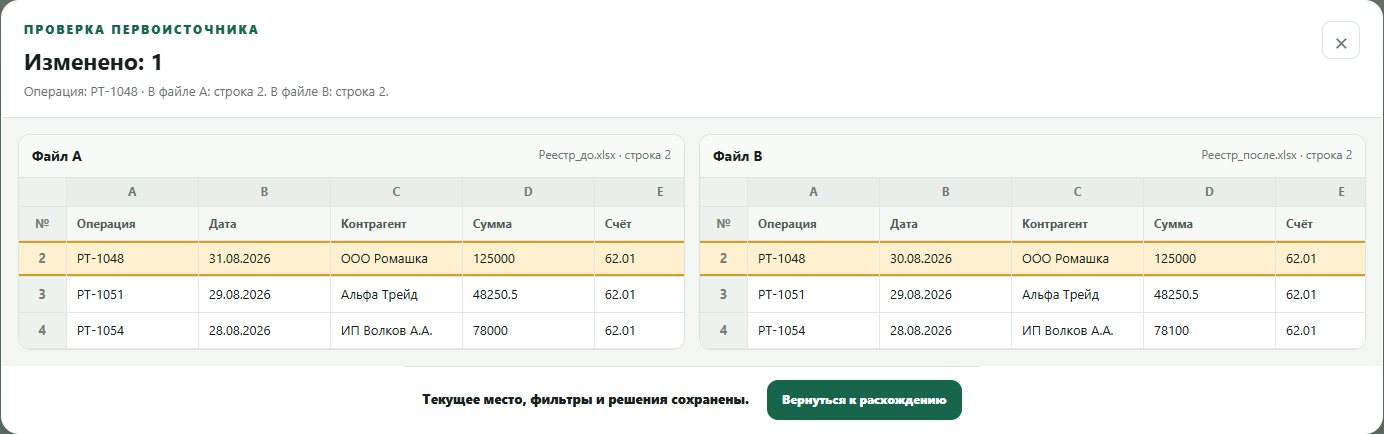Click Счёт header in Файл A
Image resolution: width=1384 pixels, height=434 pixels.
pyautogui.click(x=639, y=224)
